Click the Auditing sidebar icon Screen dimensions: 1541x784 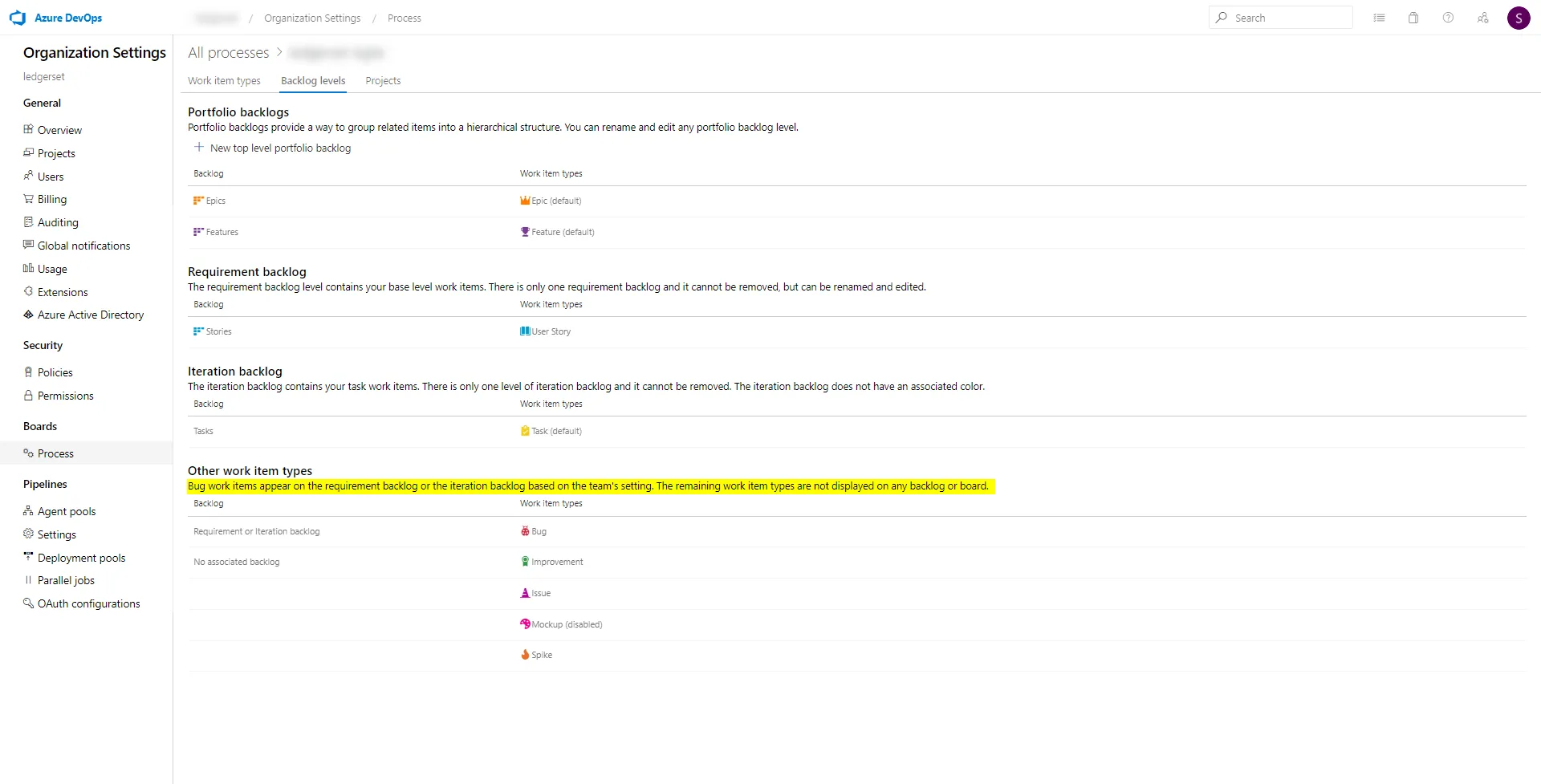29,221
